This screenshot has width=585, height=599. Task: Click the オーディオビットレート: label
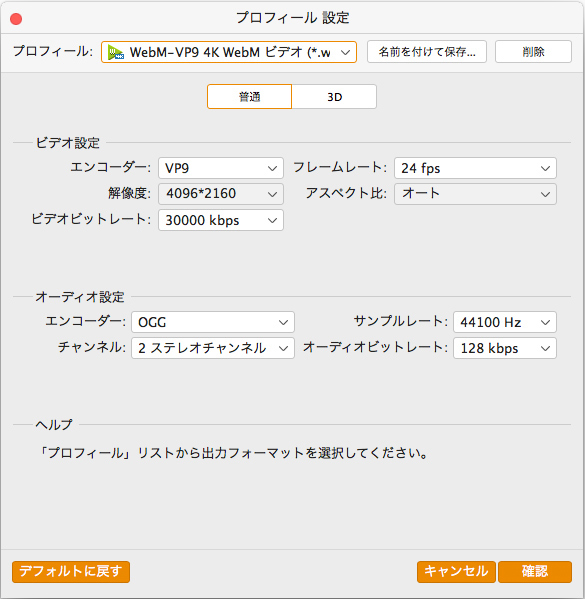[375, 347]
